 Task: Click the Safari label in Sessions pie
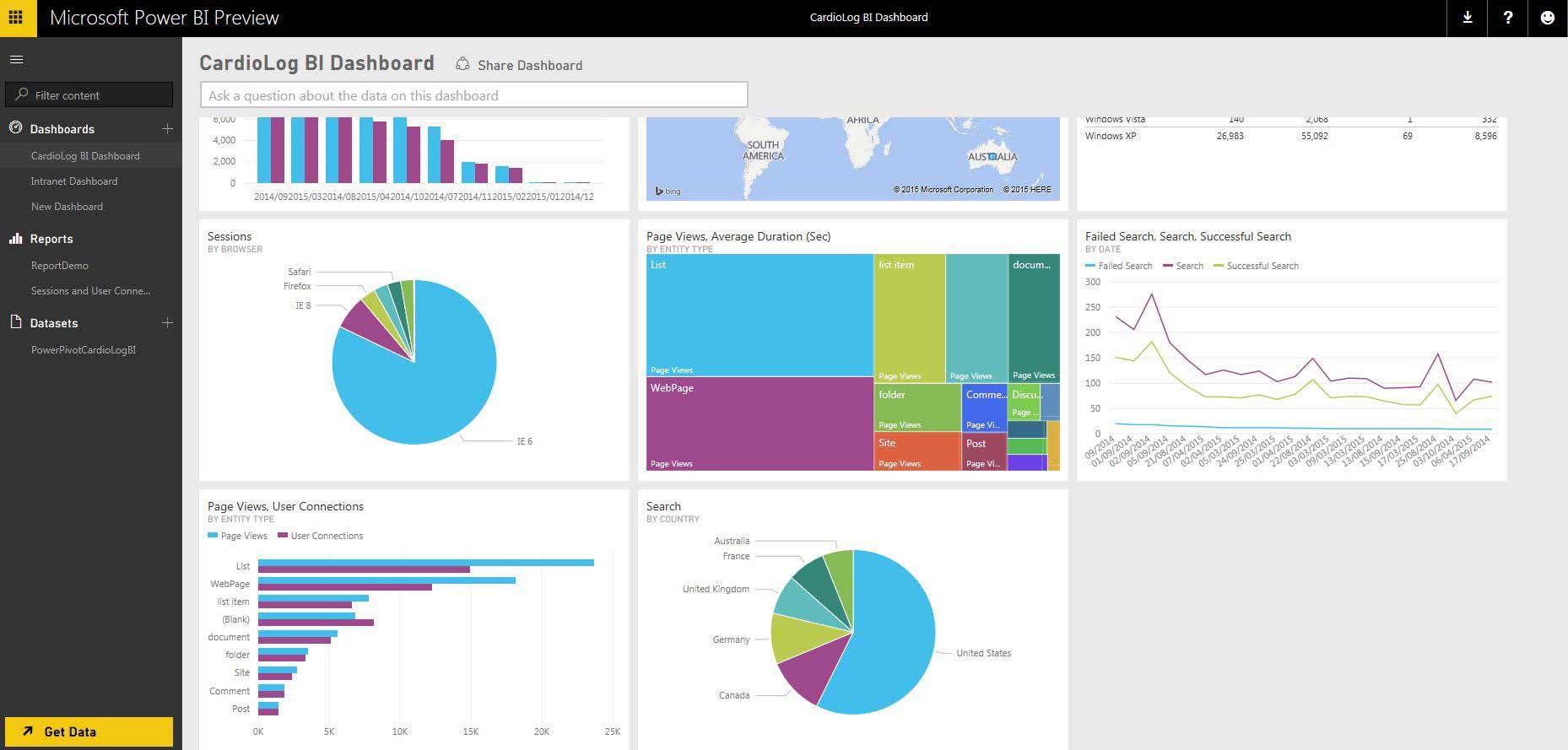coord(300,272)
